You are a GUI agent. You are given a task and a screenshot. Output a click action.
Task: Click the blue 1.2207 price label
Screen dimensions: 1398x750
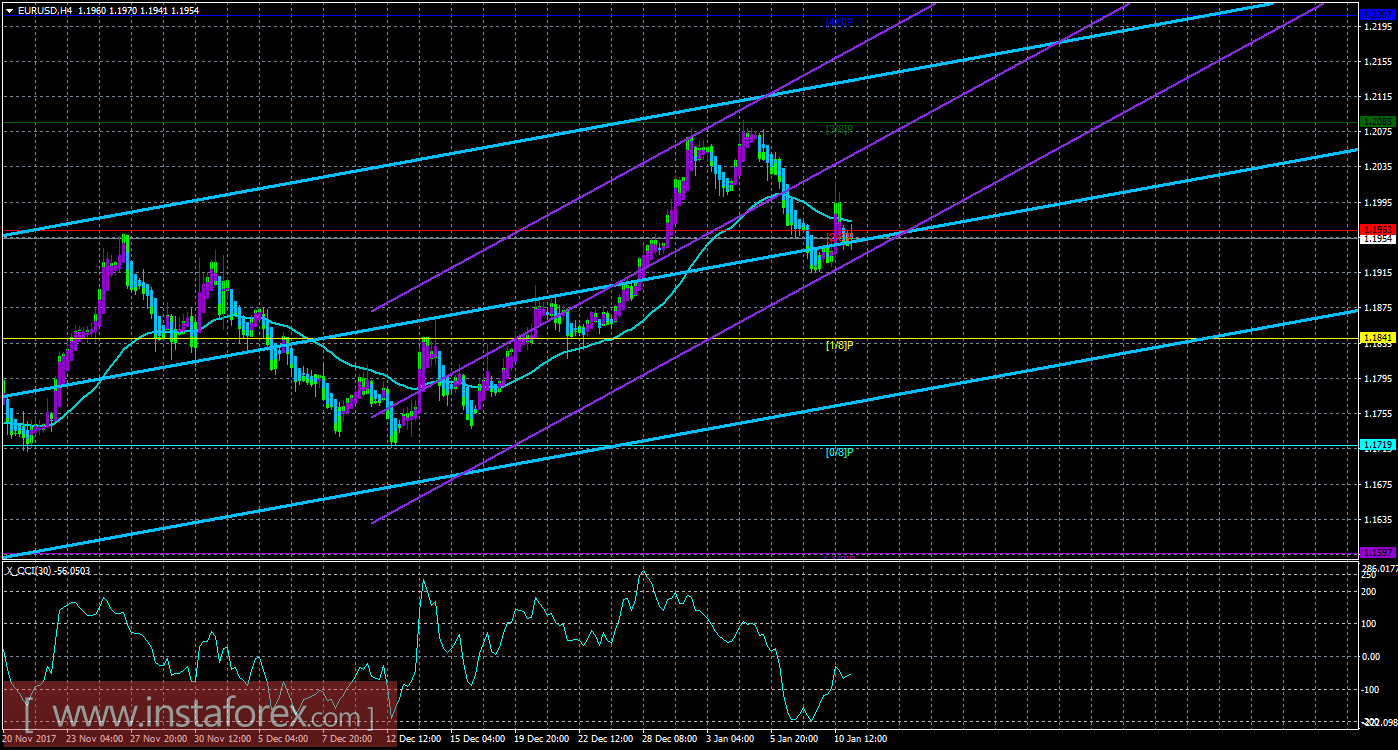[1378, 14]
